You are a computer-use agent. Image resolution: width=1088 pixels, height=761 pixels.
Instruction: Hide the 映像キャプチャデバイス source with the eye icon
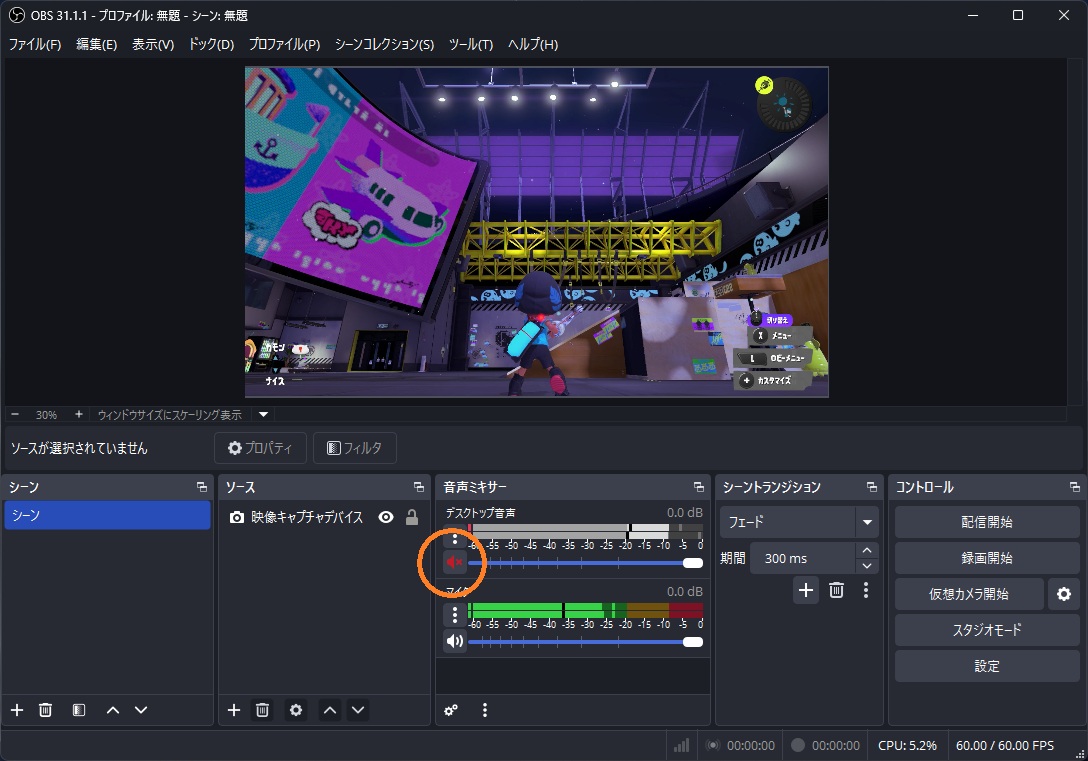point(386,518)
